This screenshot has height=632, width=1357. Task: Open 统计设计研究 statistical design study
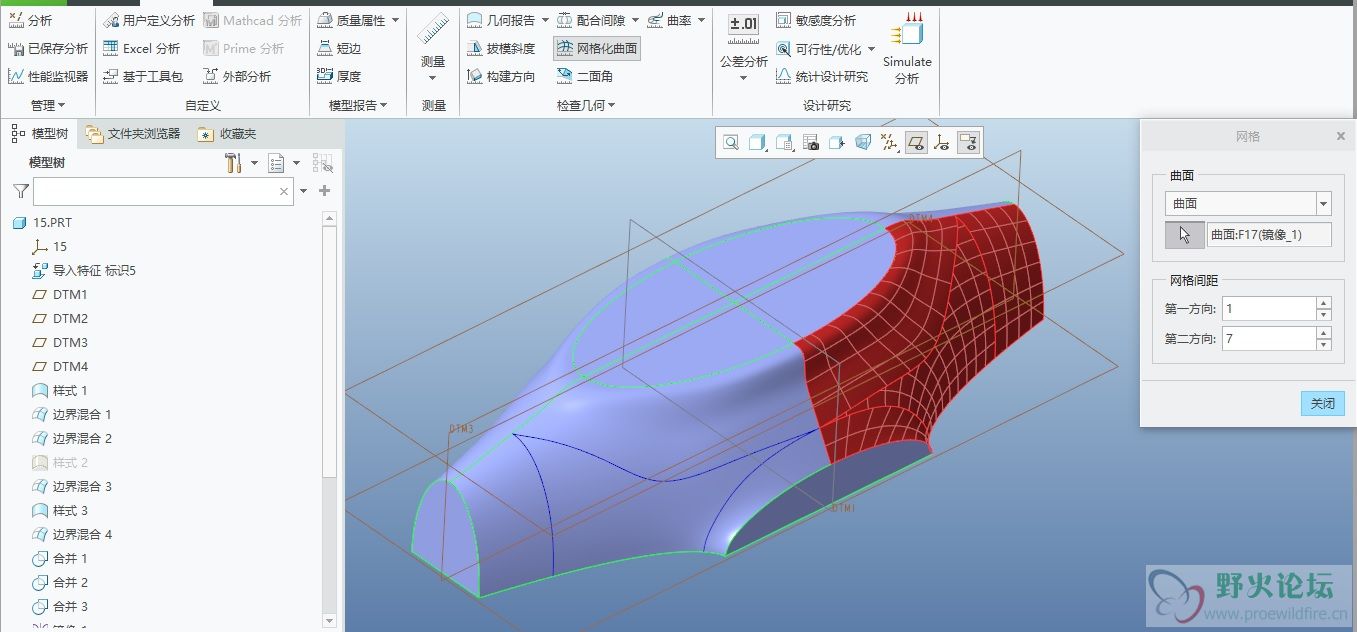[x=822, y=76]
